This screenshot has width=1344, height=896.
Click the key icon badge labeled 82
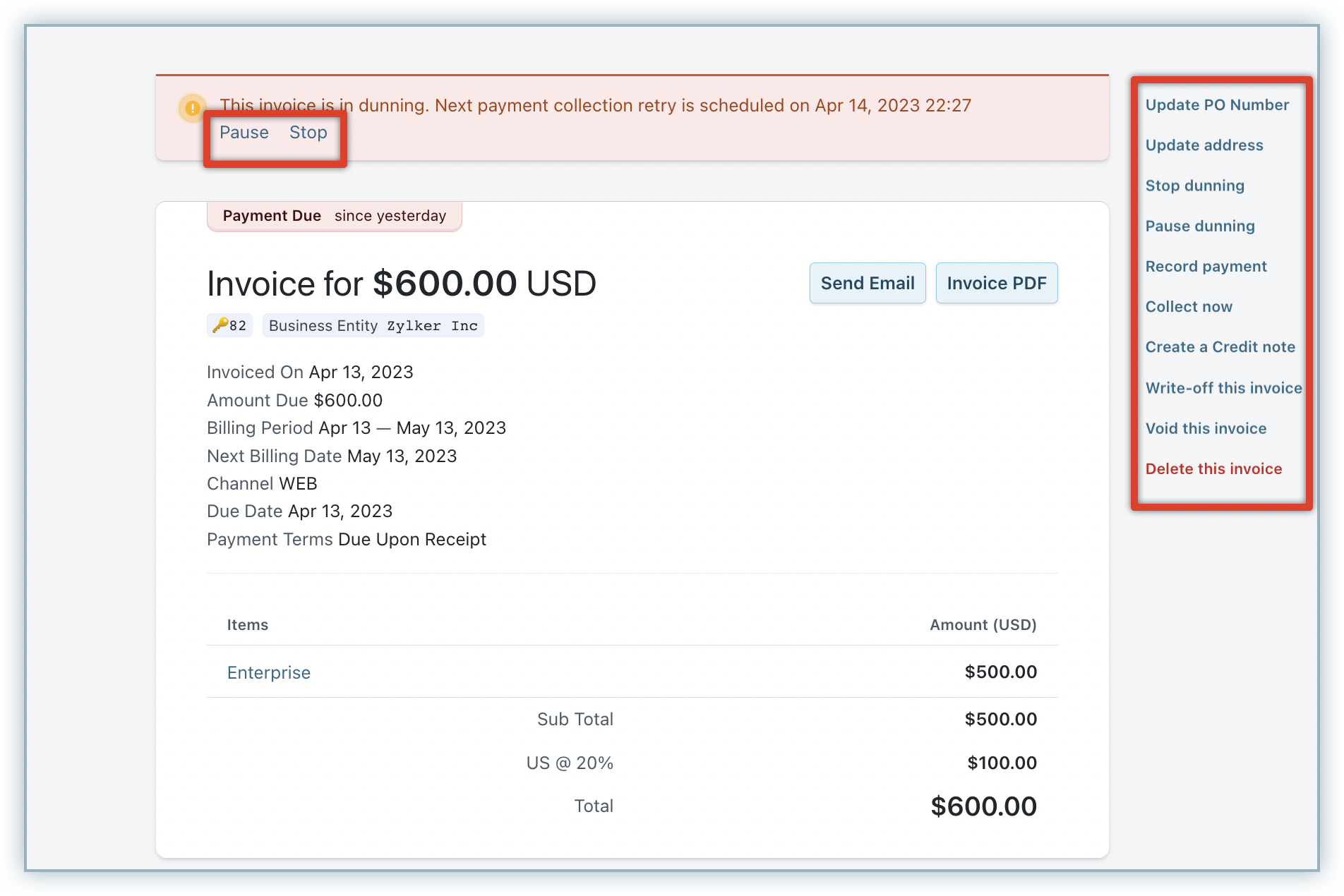[229, 325]
